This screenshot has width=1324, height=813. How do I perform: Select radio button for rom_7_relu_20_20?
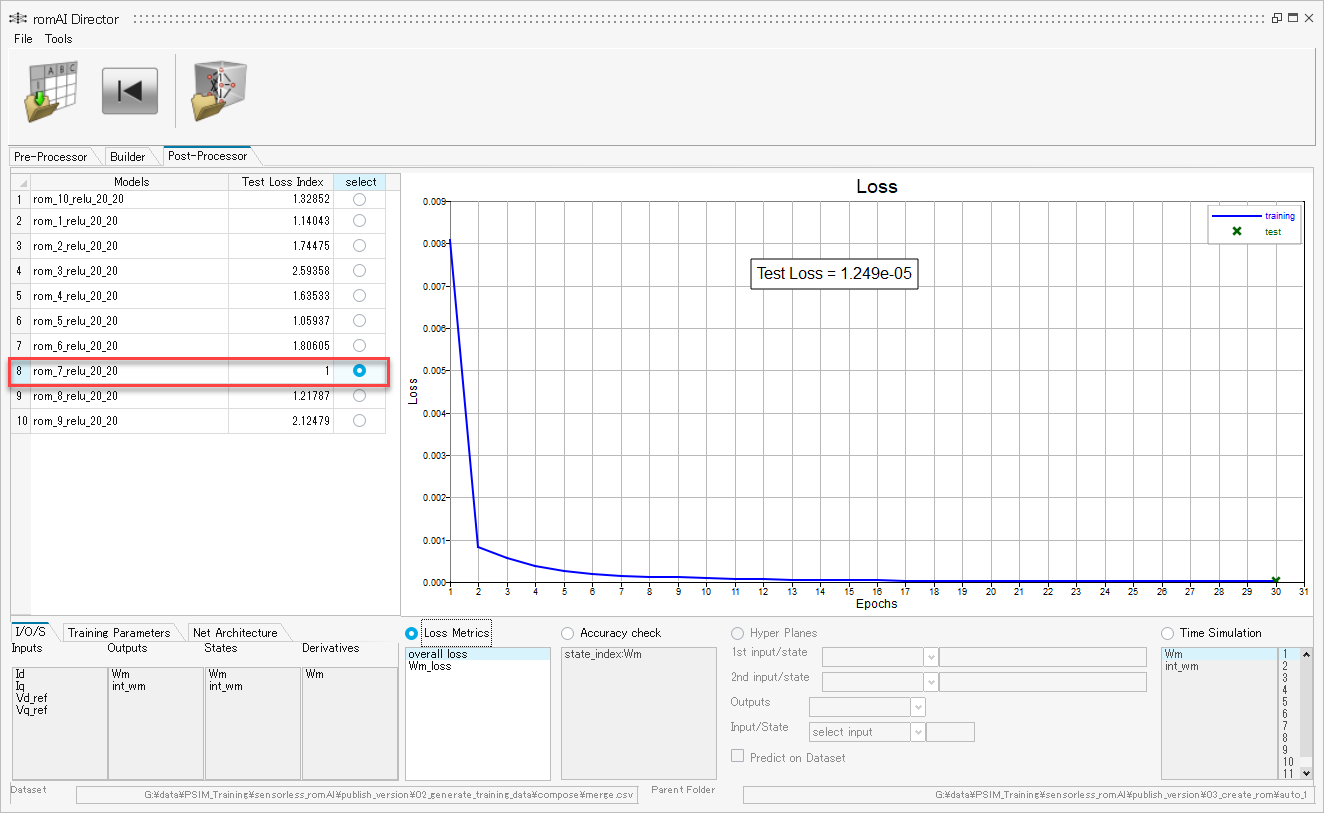click(359, 371)
